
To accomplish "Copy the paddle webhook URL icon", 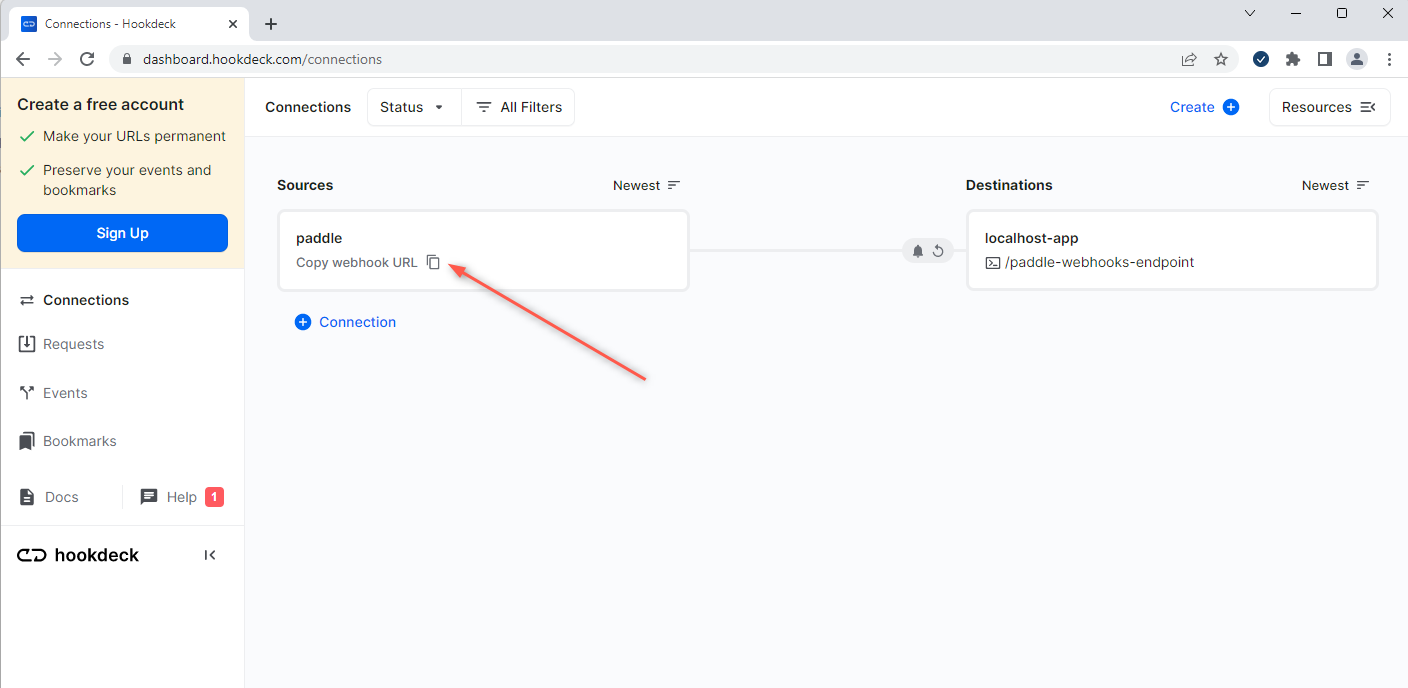I will pos(433,262).
